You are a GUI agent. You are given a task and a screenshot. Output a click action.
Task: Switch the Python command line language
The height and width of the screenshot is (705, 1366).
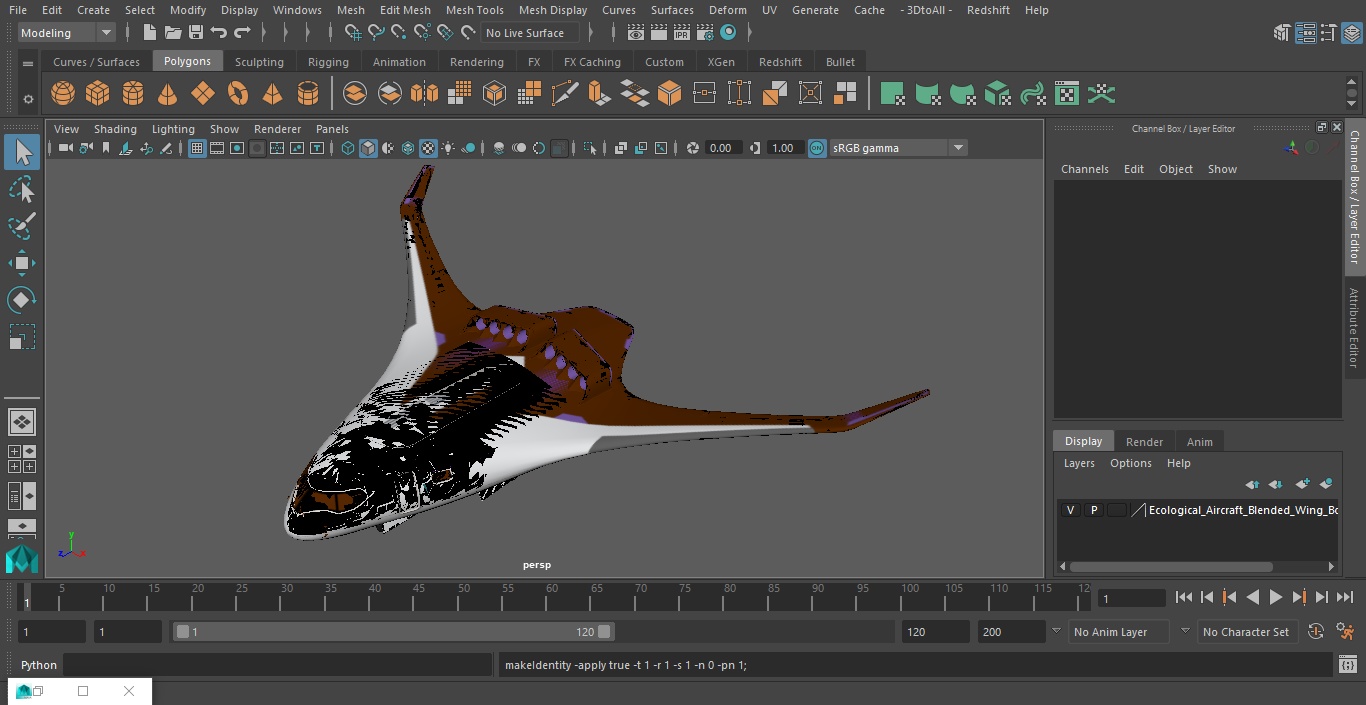(39, 665)
